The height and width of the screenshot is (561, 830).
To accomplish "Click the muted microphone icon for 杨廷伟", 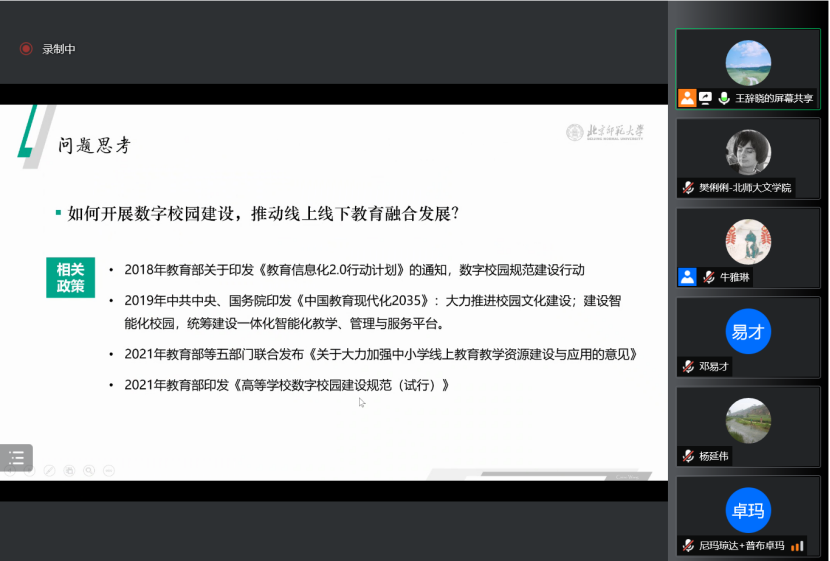I will [688, 456].
